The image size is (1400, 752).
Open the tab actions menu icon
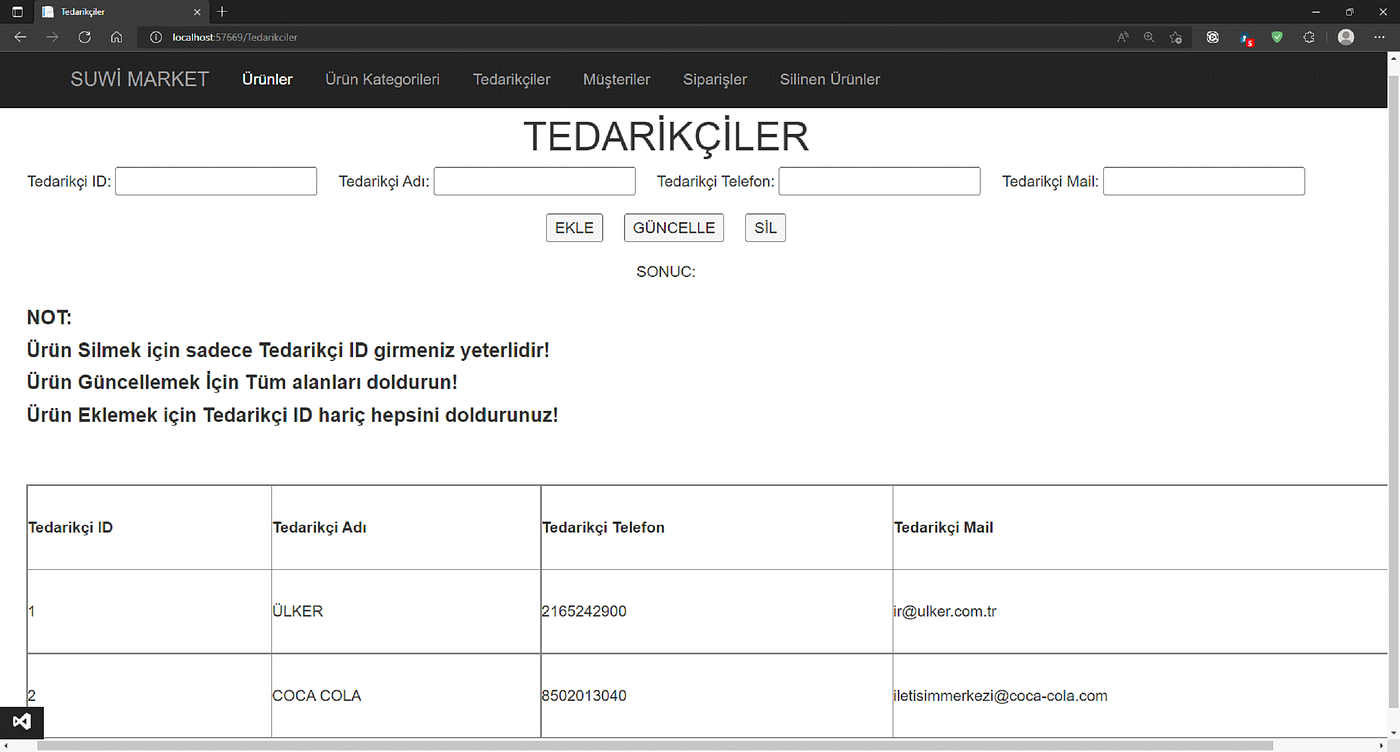point(17,11)
